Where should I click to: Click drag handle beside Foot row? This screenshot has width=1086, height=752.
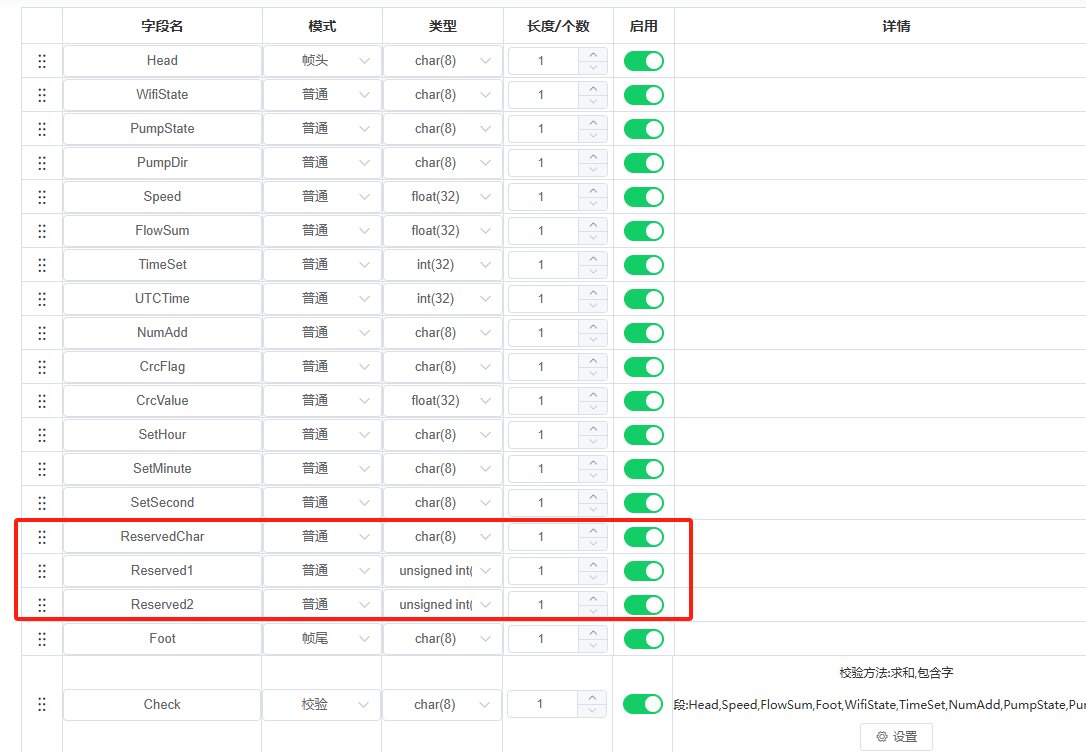pos(42,639)
